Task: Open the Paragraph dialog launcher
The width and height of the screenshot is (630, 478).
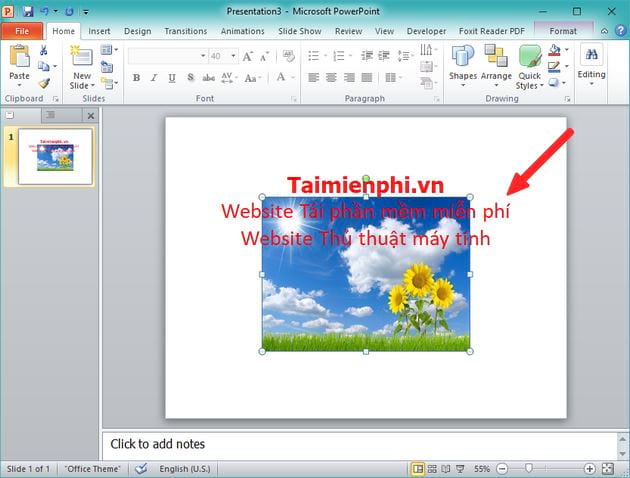Action: tap(437, 99)
